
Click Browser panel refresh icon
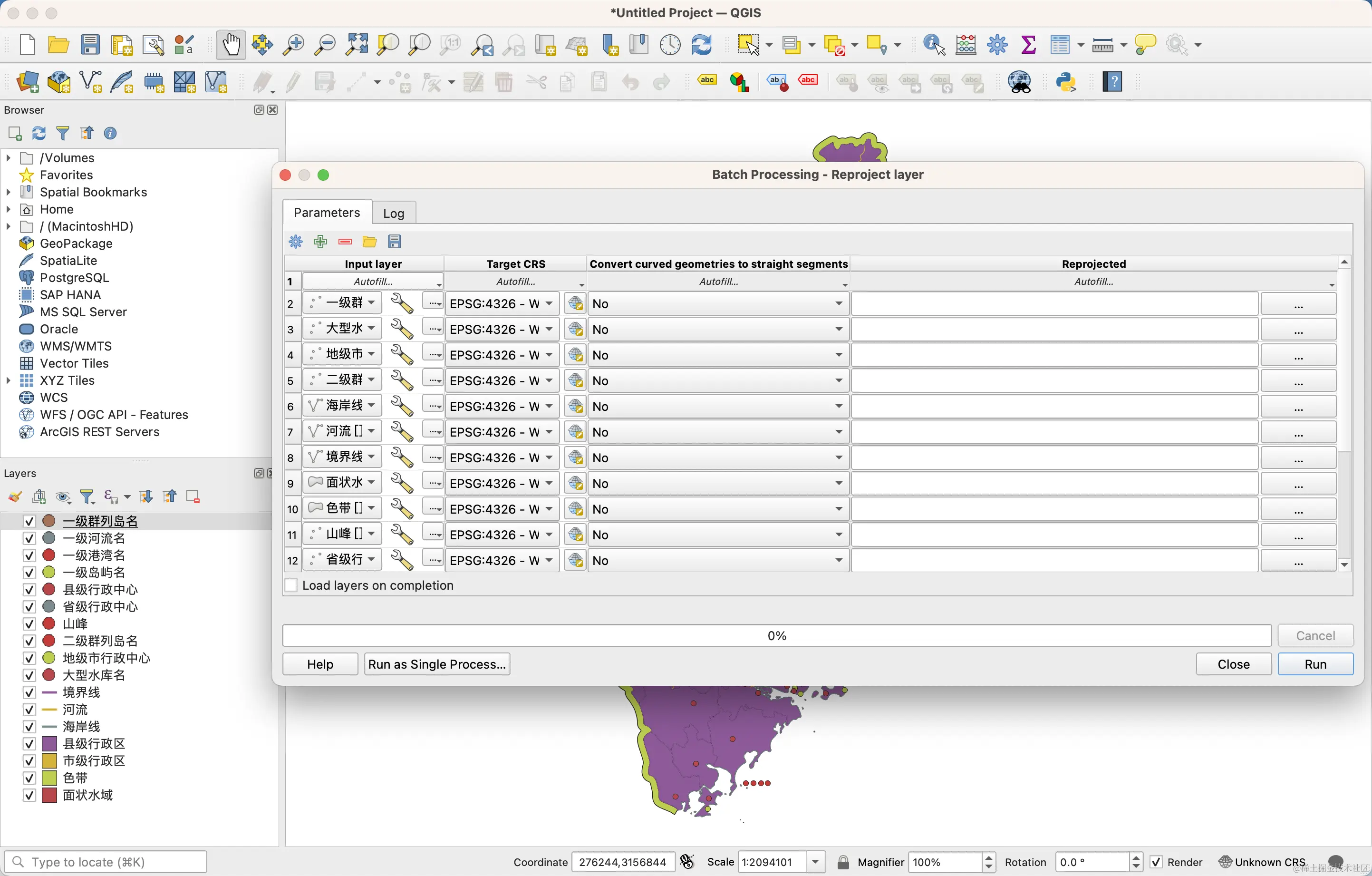coord(39,133)
